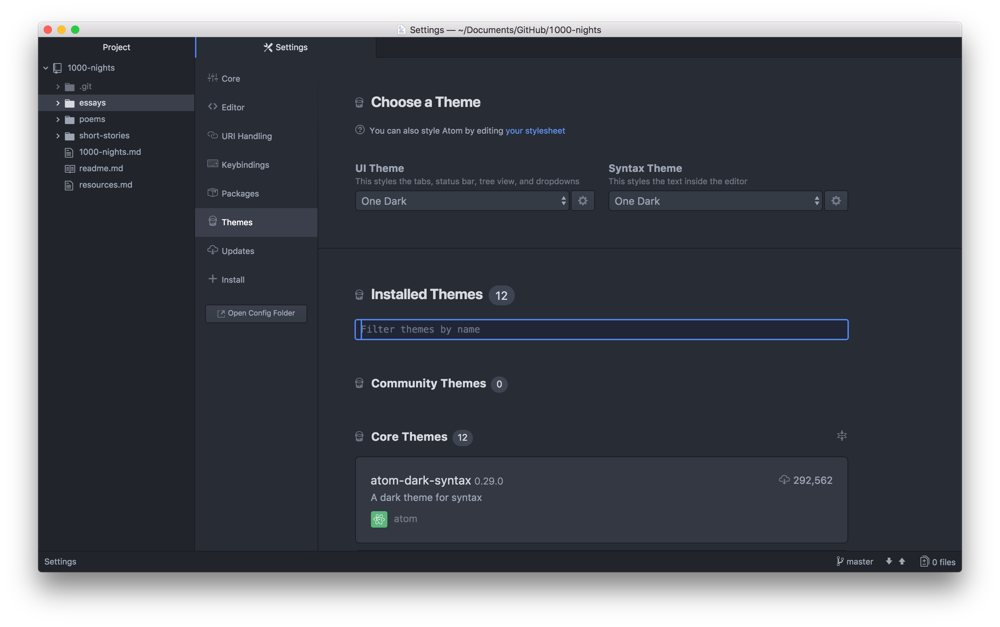Screen dimensions: 1000x627
Task: Click the git push up arrow
Action: [x=902, y=561]
